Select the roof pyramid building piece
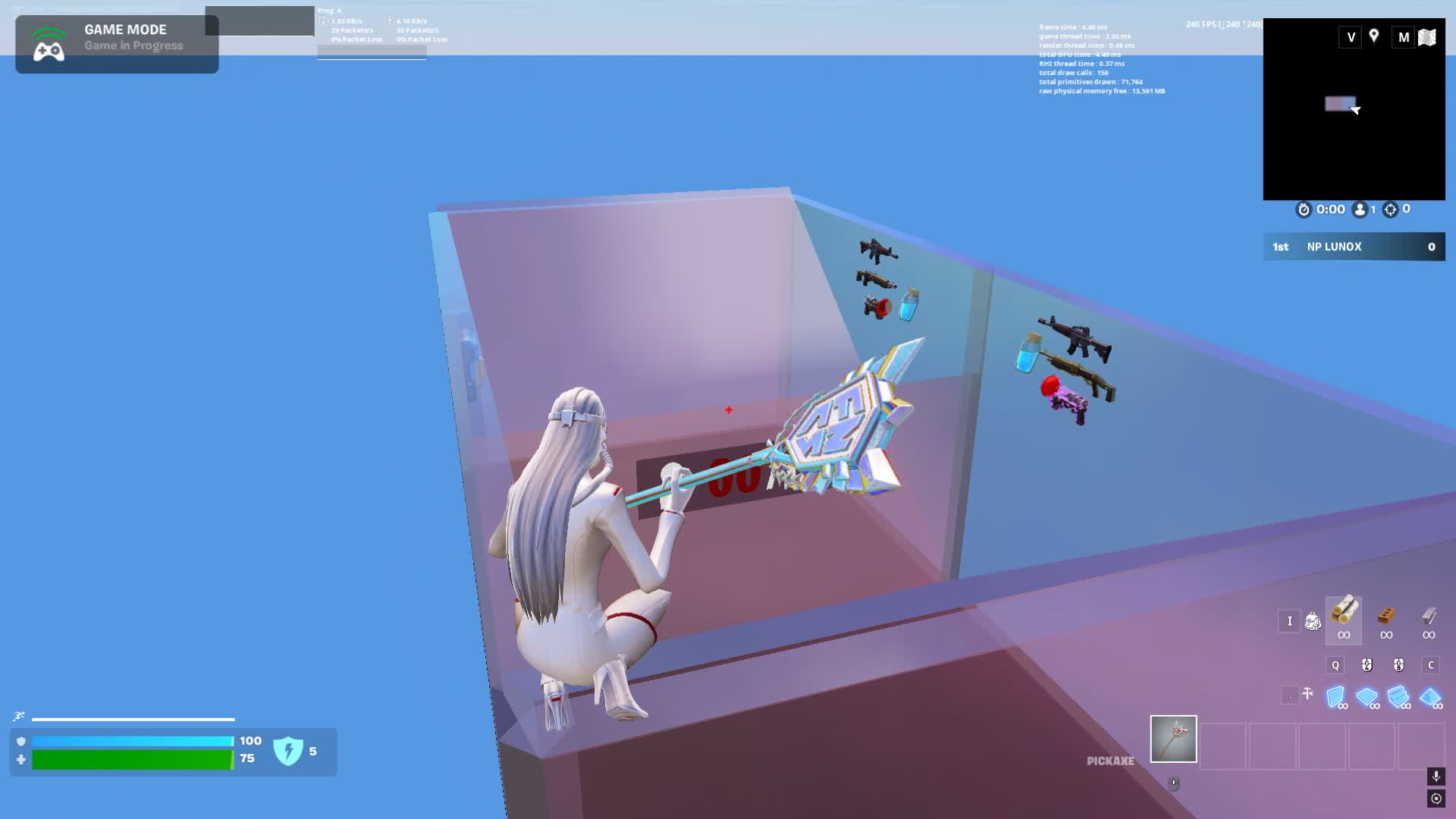The image size is (1456, 819). pyautogui.click(x=1431, y=697)
